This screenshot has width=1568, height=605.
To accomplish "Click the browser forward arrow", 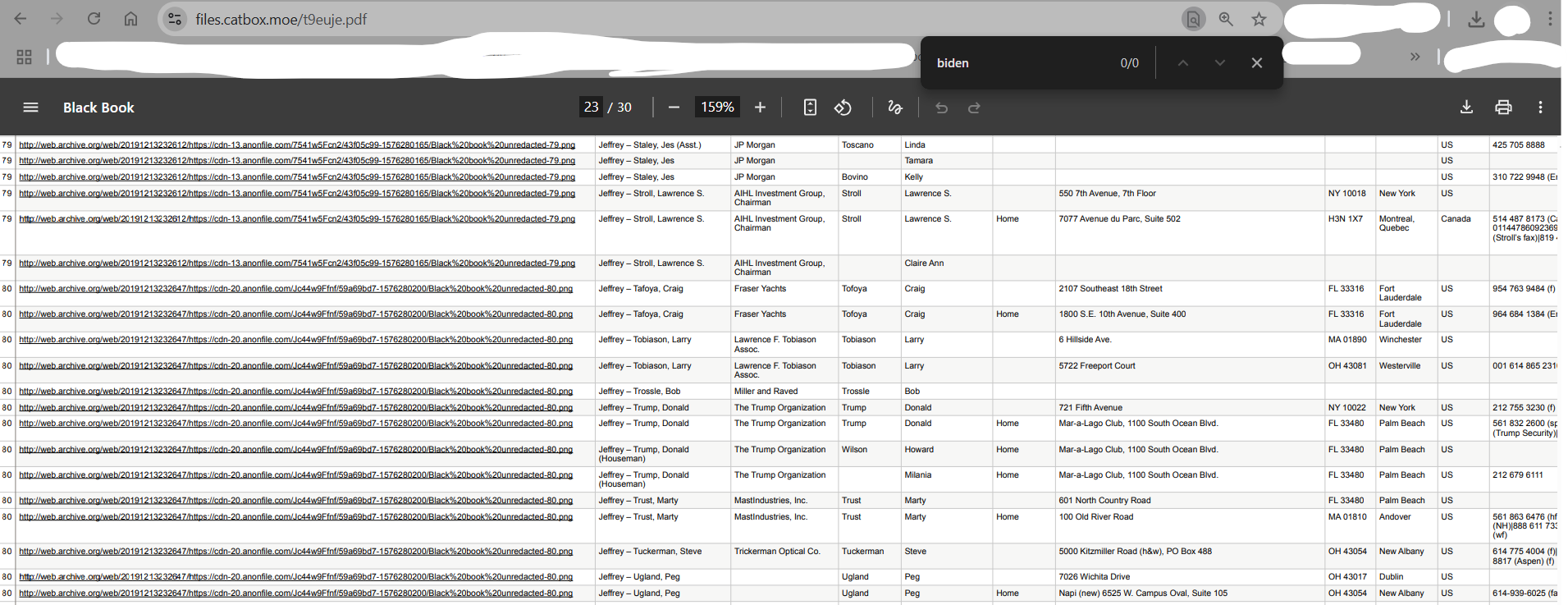I will pyautogui.click(x=57, y=19).
